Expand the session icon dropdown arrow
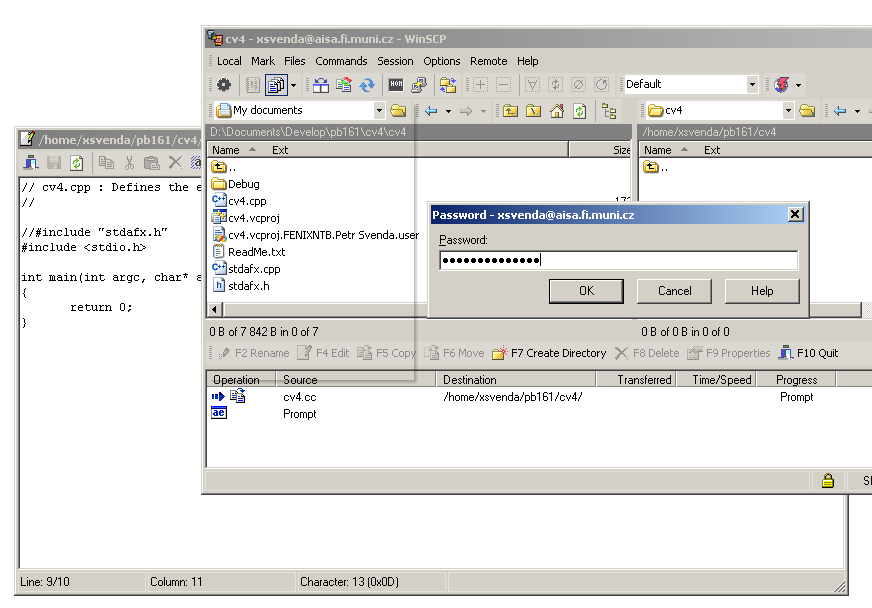872x608 pixels. 799,85
